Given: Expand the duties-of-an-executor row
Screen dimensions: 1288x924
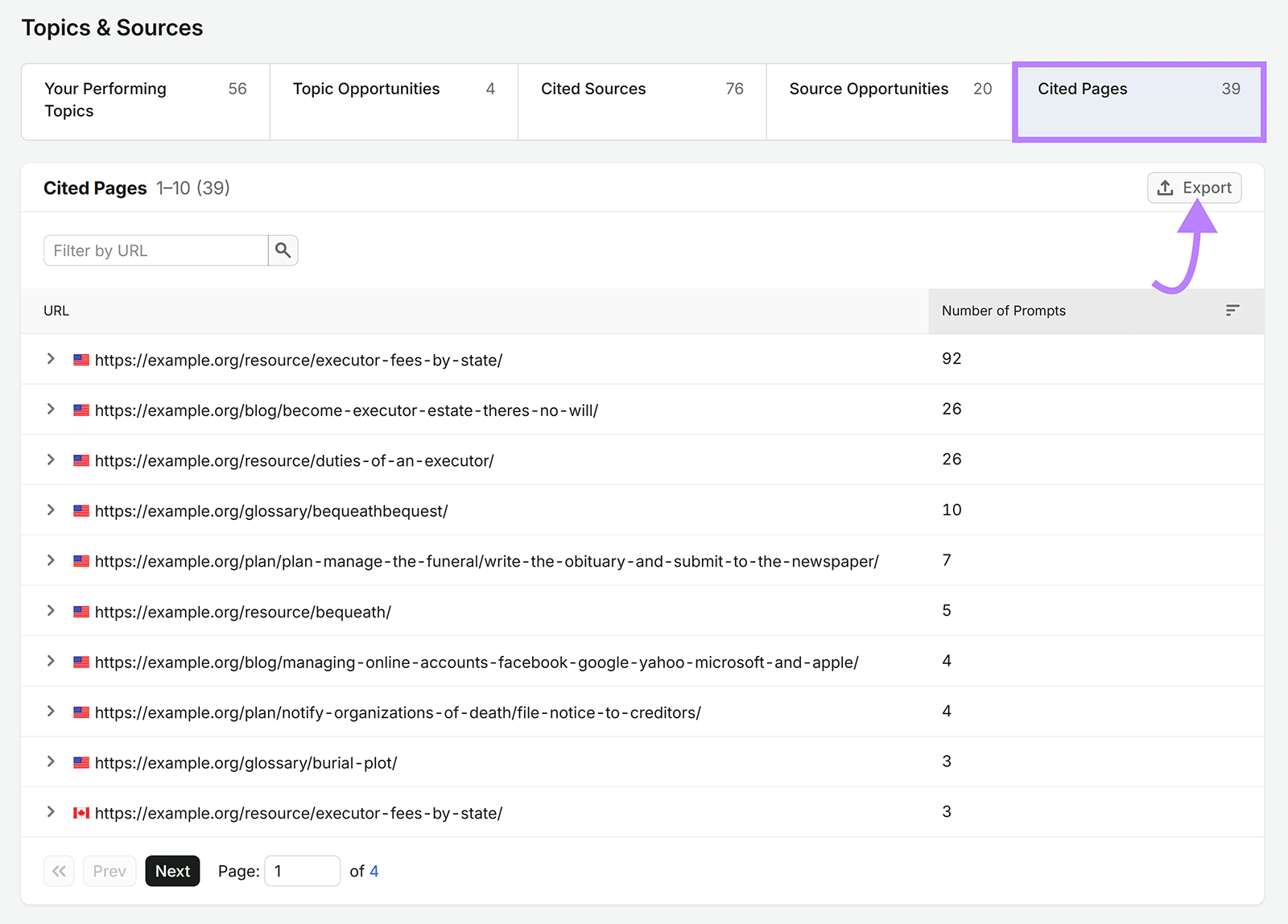Looking at the screenshot, I should pyautogui.click(x=51, y=460).
